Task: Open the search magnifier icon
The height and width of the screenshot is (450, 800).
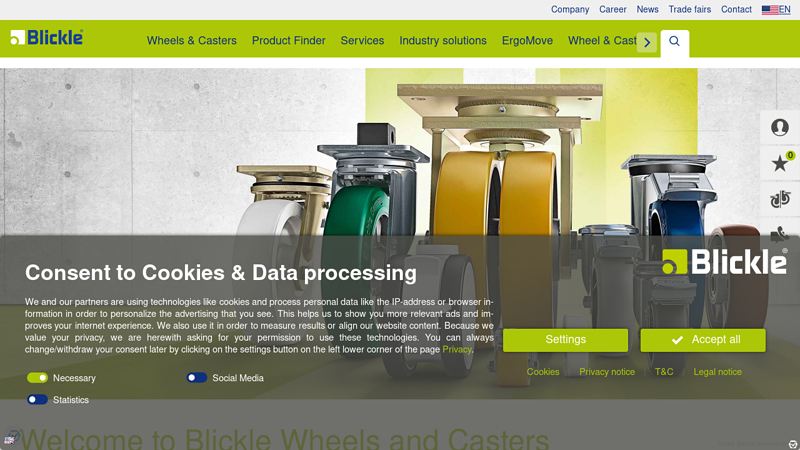Action: (x=674, y=41)
